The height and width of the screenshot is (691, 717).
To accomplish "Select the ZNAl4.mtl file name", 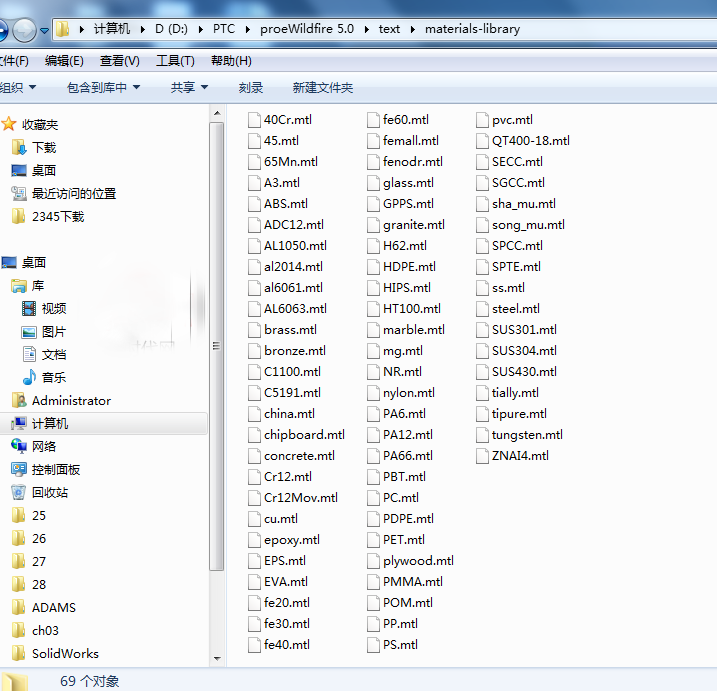I will coord(520,455).
